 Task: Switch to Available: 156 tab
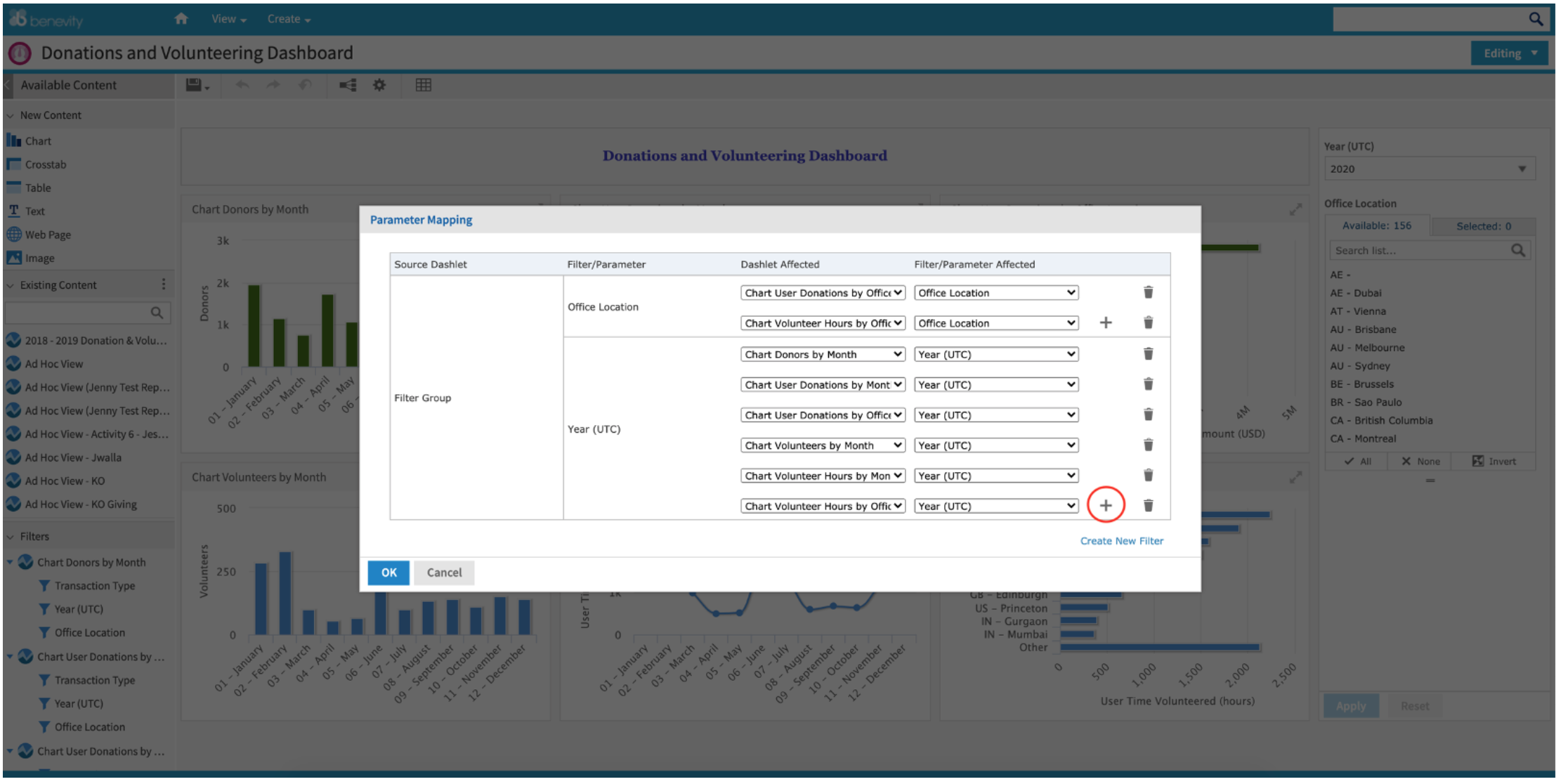(1376, 226)
